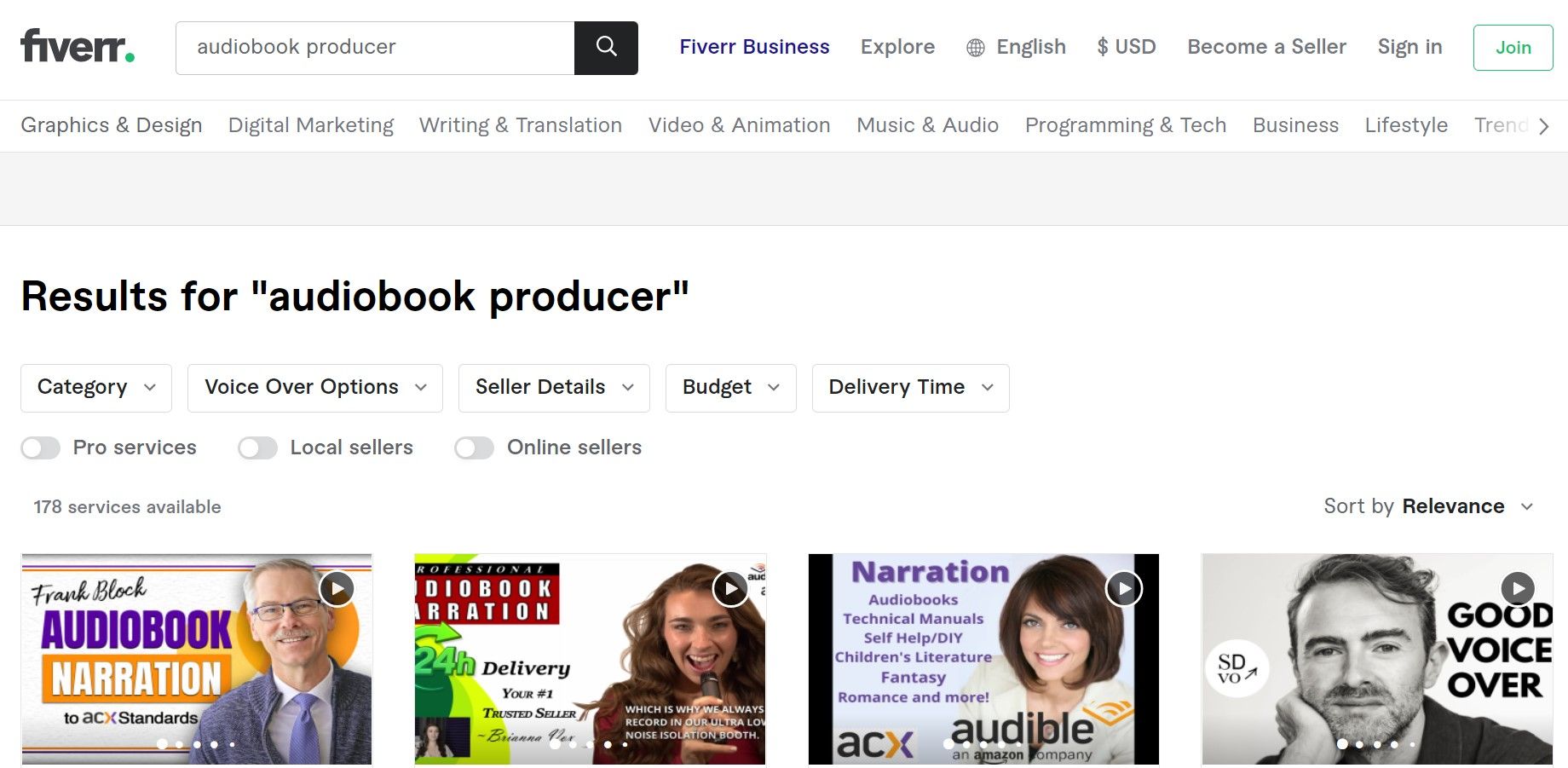Expand the Budget filter
The width and height of the screenshot is (1568, 768).
[x=731, y=388]
